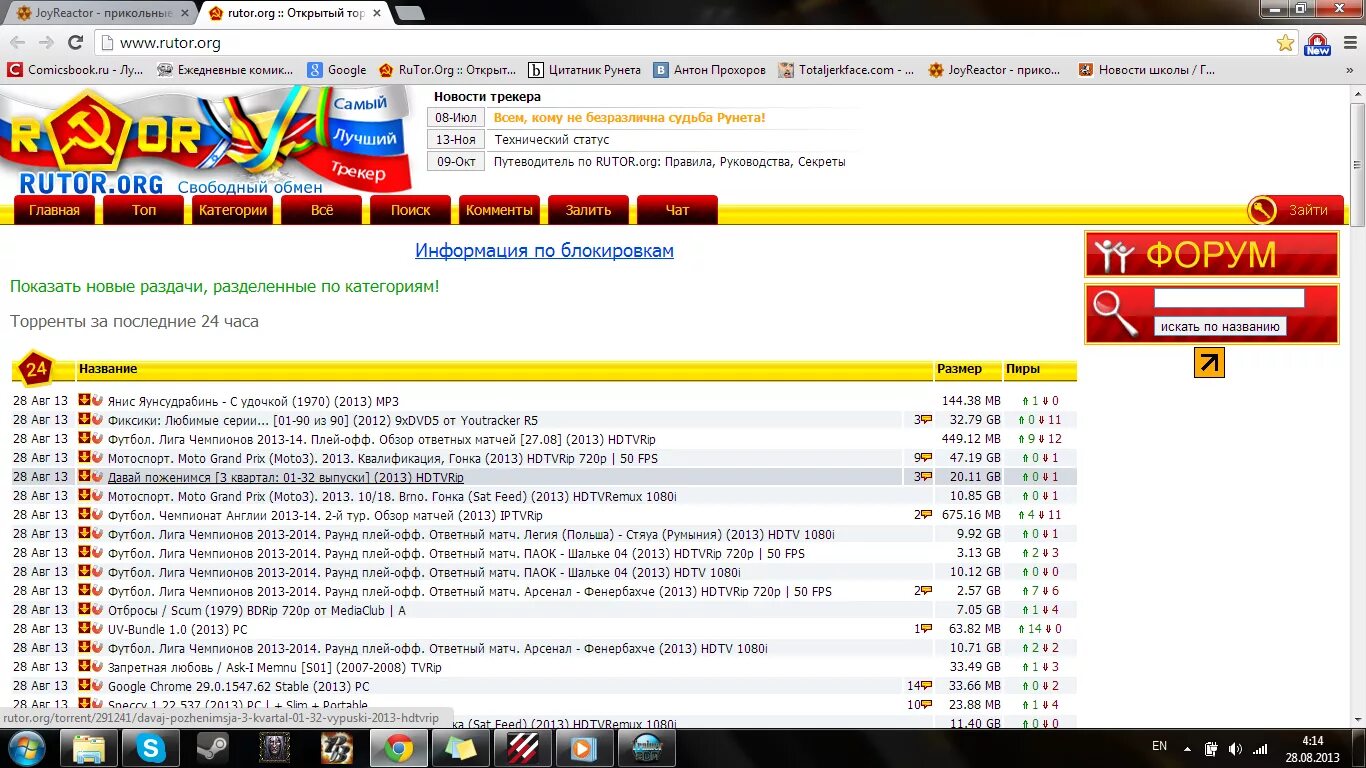1366x768 pixels.
Task: Click magnet icon on UV-Bundle 1.0 row
Action: (x=97, y=628)
